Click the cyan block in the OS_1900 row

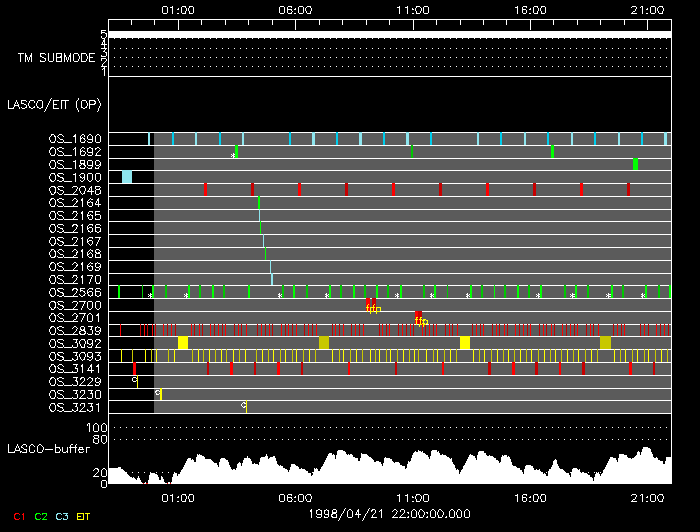[x=127, y=177]
